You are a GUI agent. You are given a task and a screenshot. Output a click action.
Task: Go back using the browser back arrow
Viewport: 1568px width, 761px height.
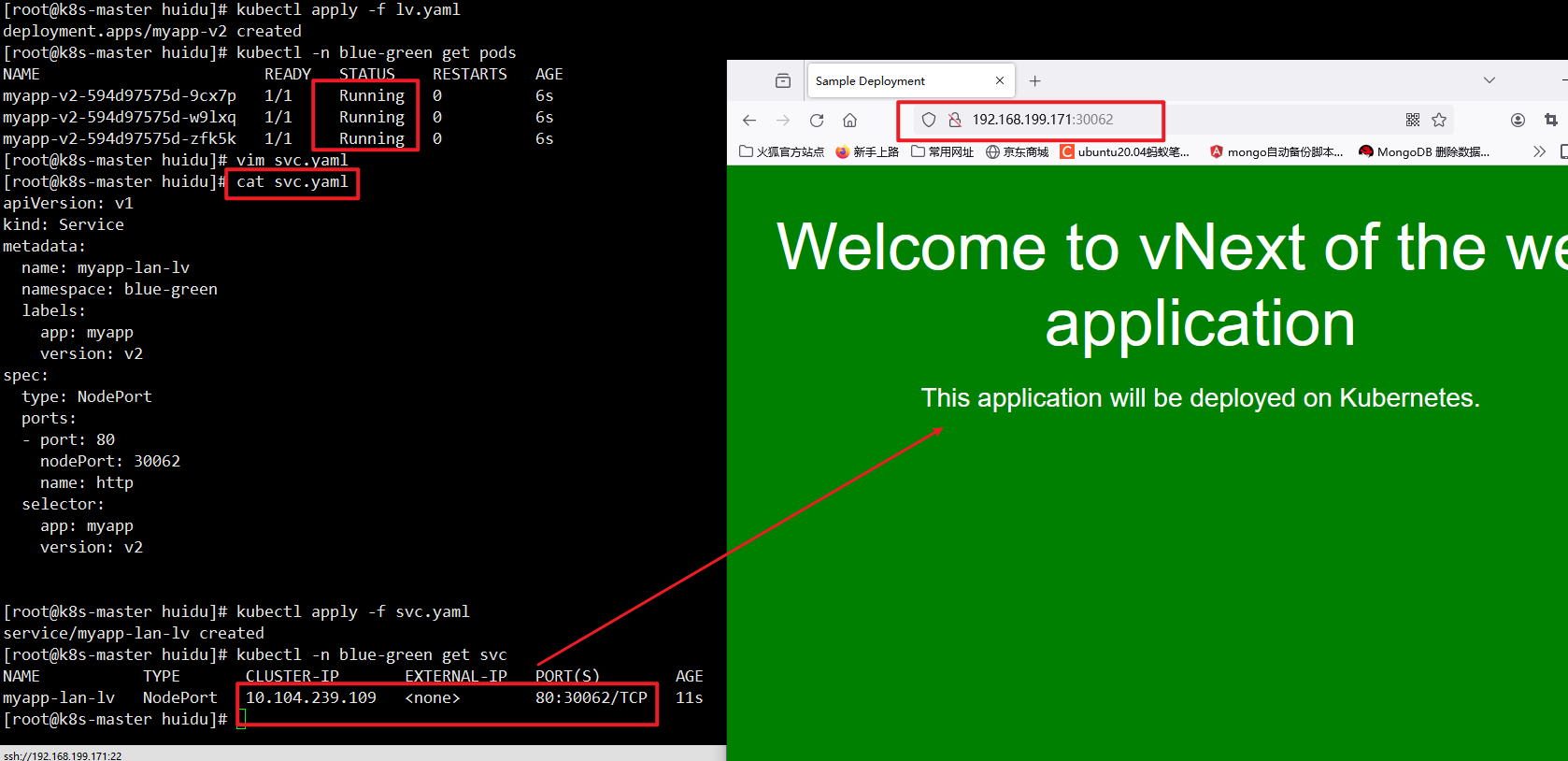[749, 120]
